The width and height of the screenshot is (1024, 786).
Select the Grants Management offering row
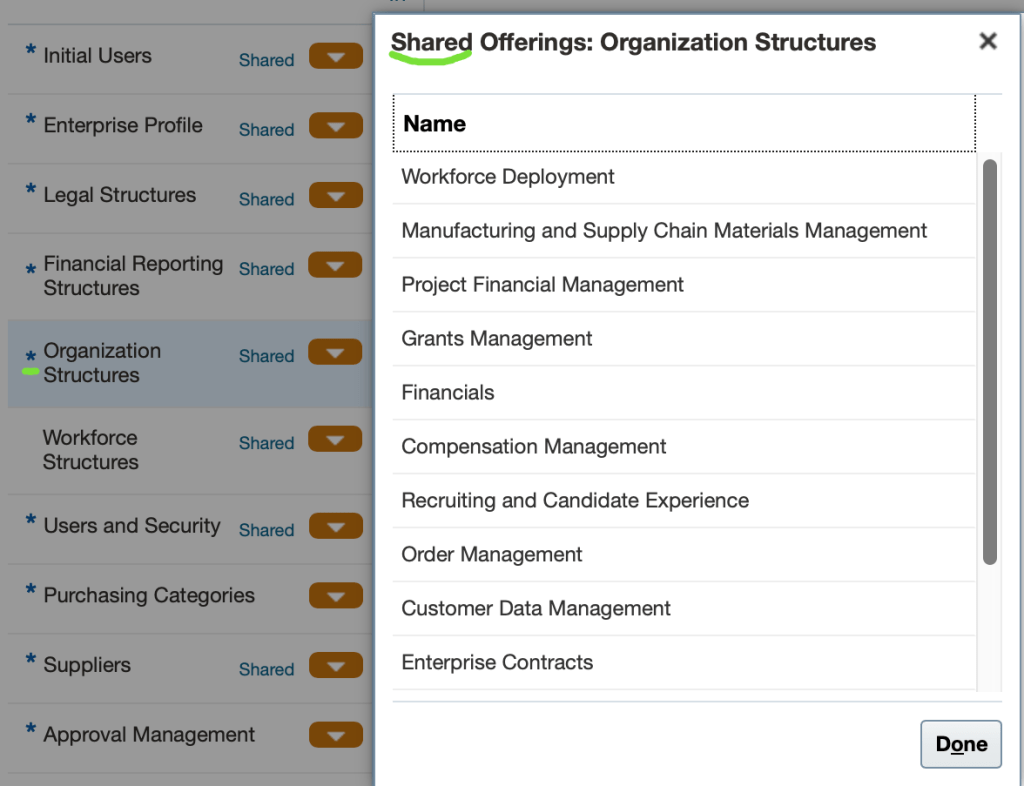pos(497,339)
